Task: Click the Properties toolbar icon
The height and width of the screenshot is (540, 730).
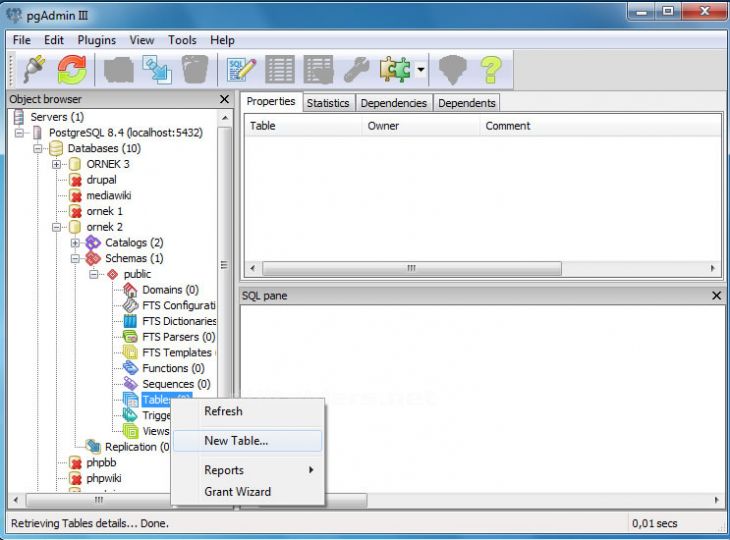Action: (x=119, y=70)
